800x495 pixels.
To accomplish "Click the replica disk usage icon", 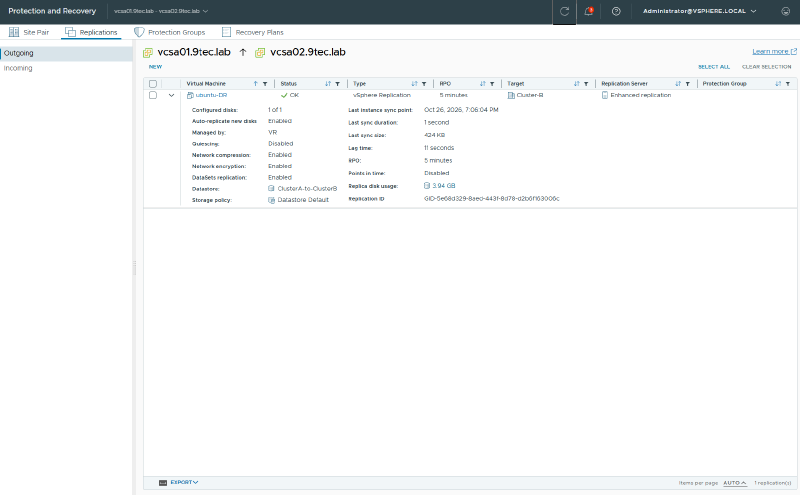I will click(x=427, y=186).
